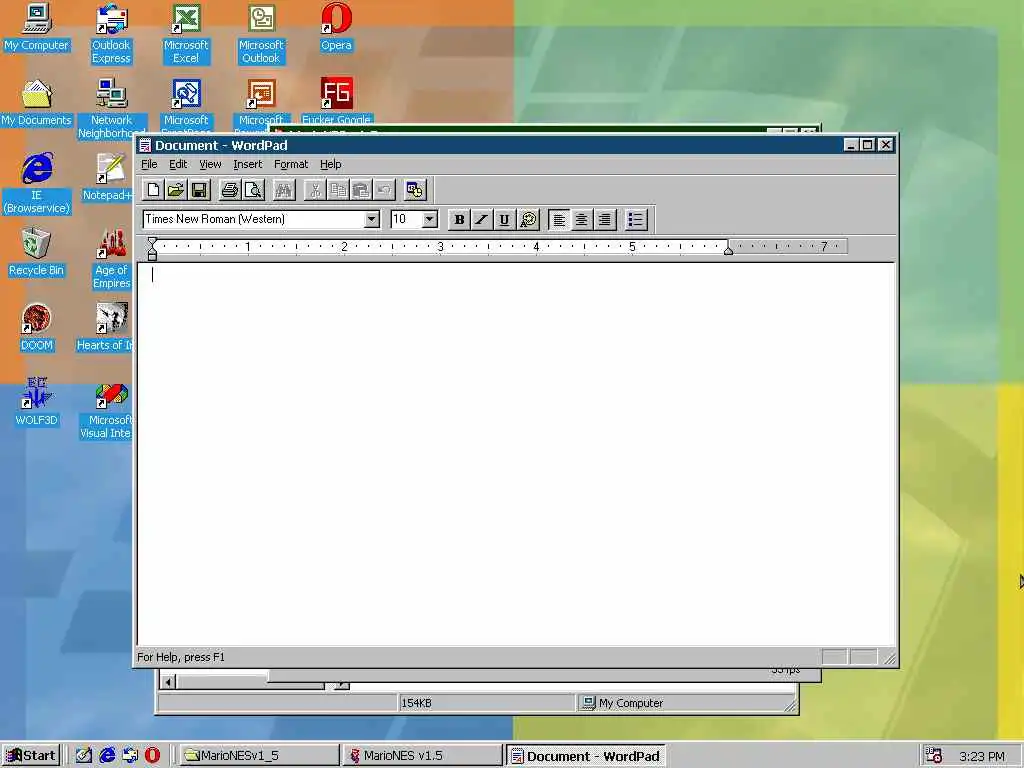Screen dimensions: 1024x768
Task: Click the 154KB status text in background window
Action: pyautogui.click(x=416, y=703)
